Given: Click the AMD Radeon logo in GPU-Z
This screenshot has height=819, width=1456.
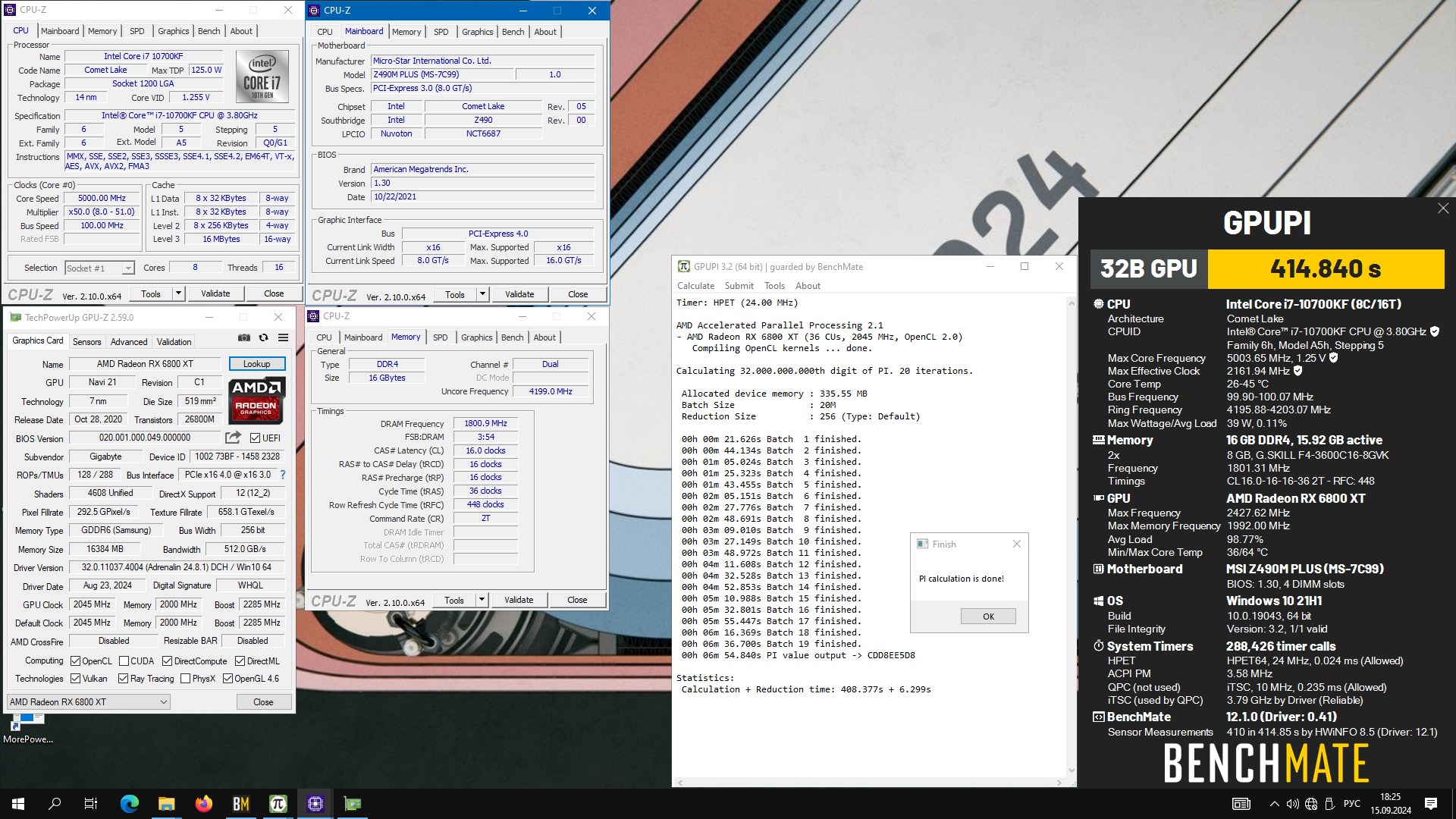Looking at the screenshot, I should tap(256, 400).
